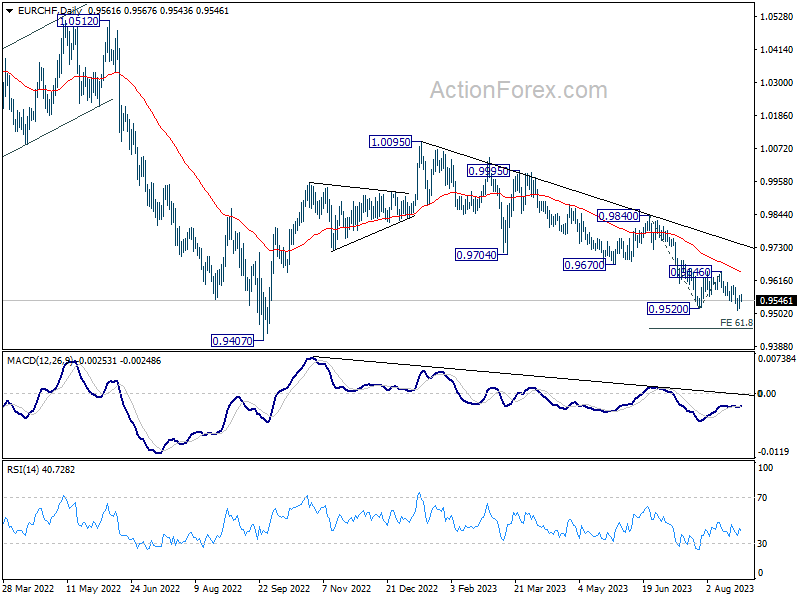Click the 11 May 2022 date label
Image resolution: width=800 pixels, height=600 pixels.
point(93,588)
